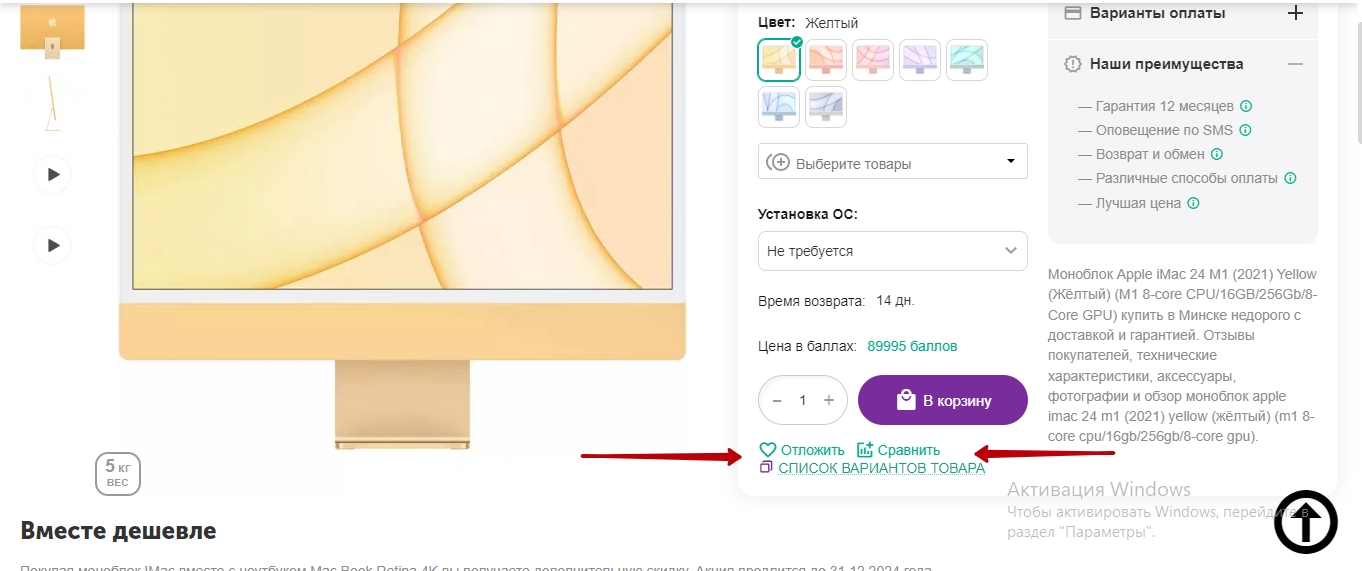Open the СПИСОК ВАРИАНТОВ ТОВАРА link

(881, 468)
